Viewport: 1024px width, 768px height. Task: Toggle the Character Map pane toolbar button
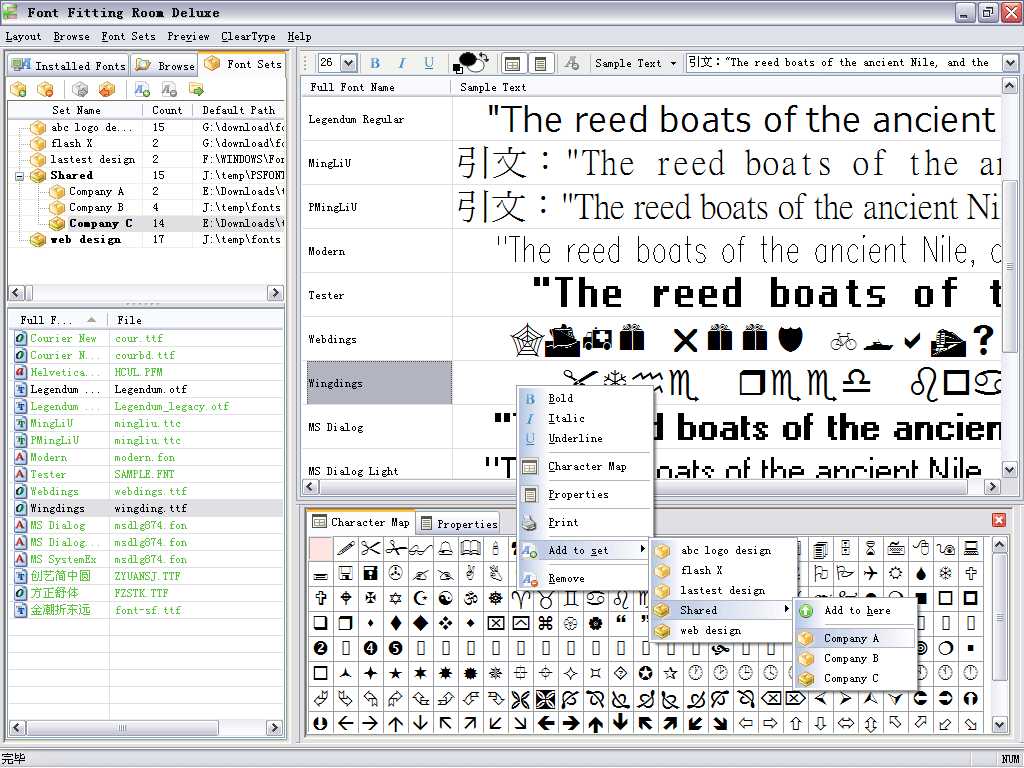tap(513, 63)
